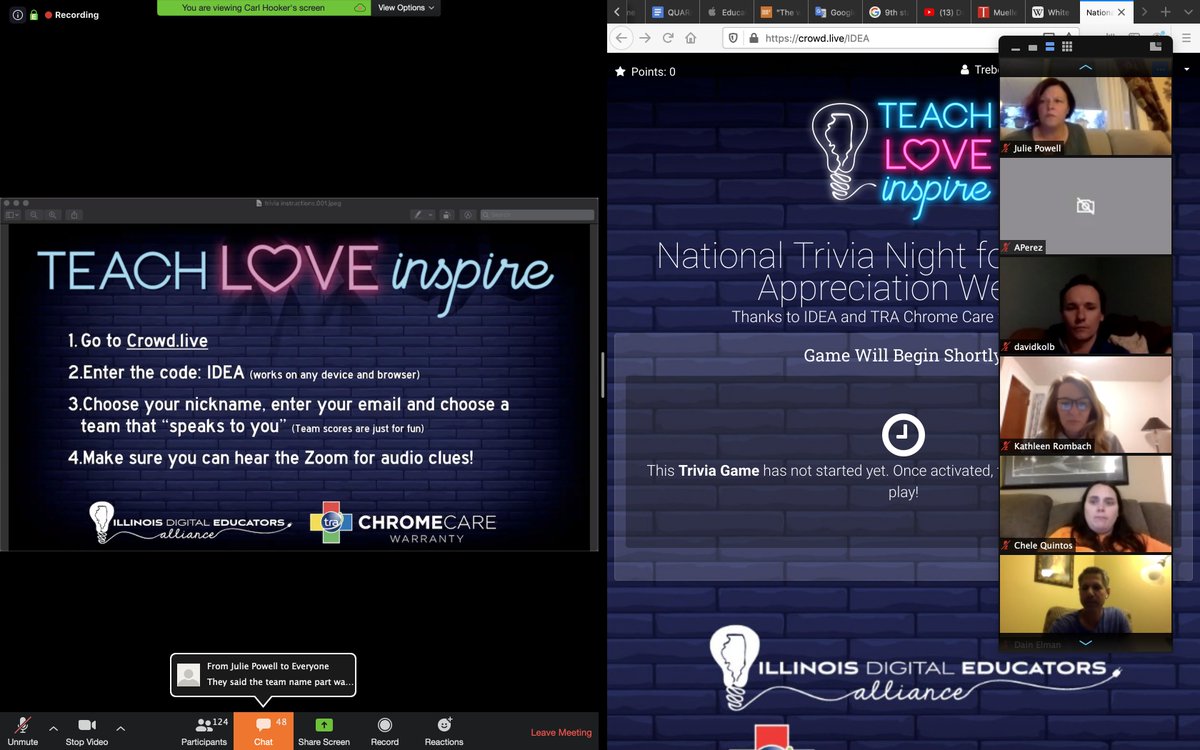The height and width of the screenshot is (750, 1200).
Task: Open the markup pen dropdown arrow in Preview
Action: (x=431, y=215)
